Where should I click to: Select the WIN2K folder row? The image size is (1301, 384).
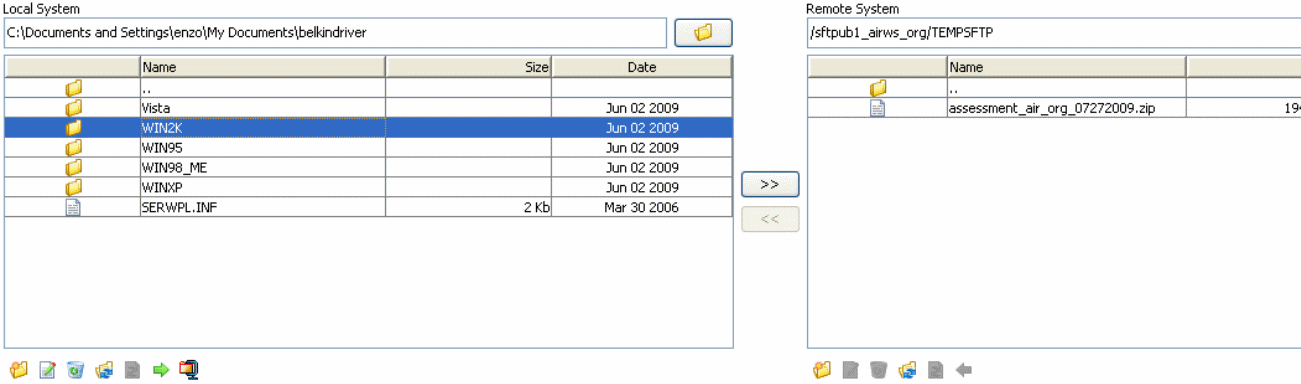tap(368, 128)
